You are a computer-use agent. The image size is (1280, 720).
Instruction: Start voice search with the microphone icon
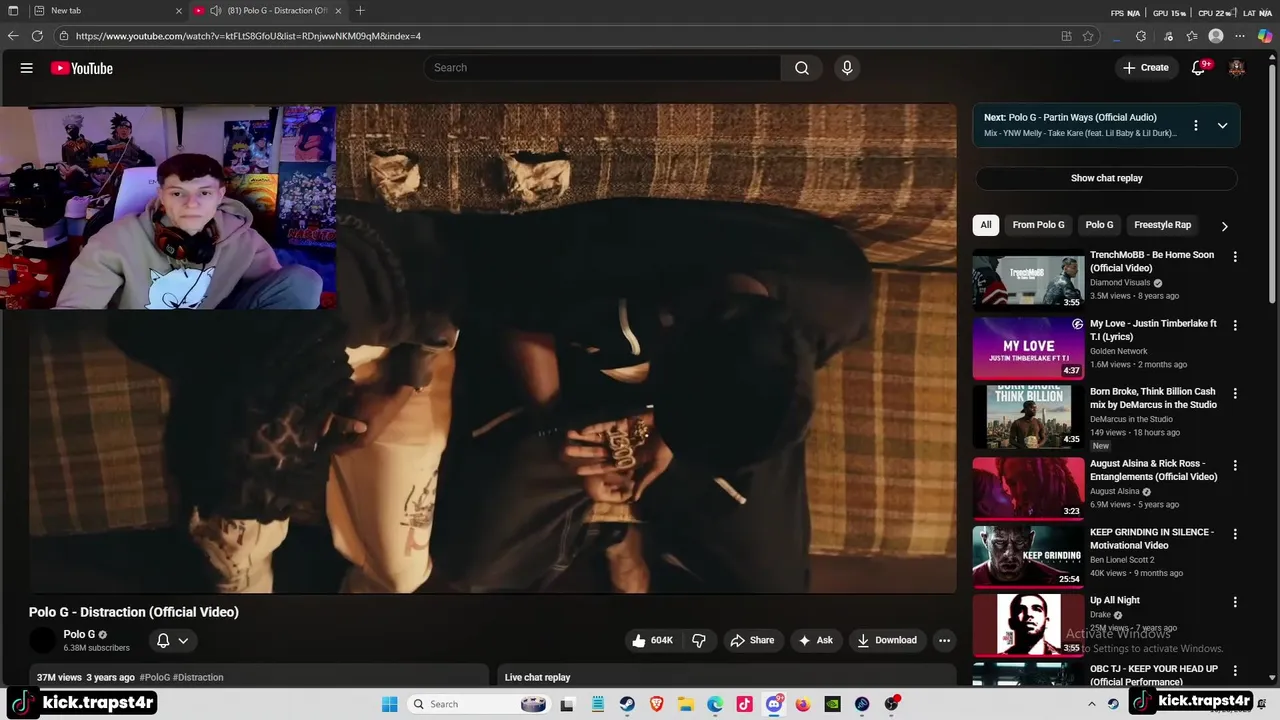click(x=847, y=68)
